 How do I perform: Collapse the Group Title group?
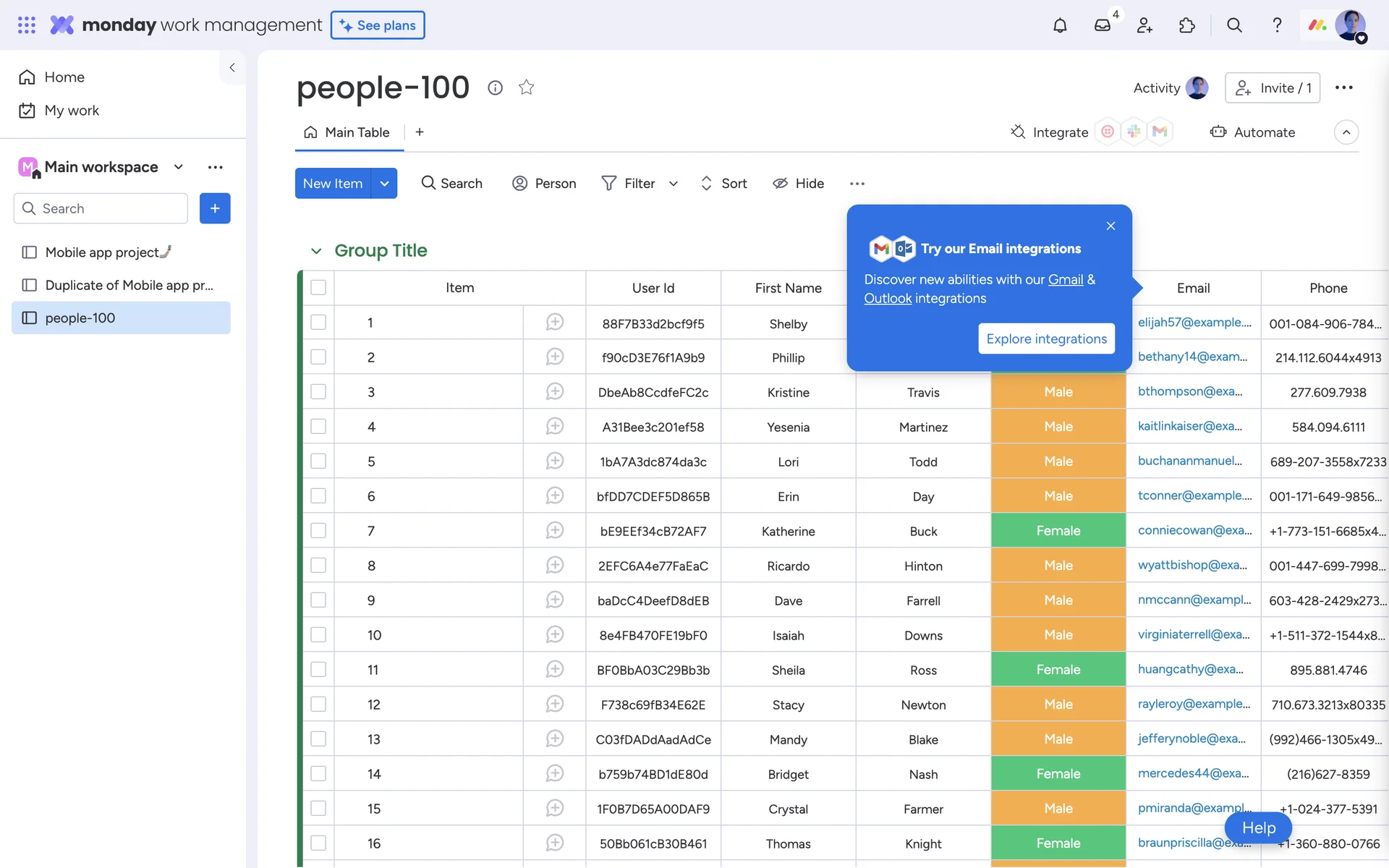(x=316, y=251)
